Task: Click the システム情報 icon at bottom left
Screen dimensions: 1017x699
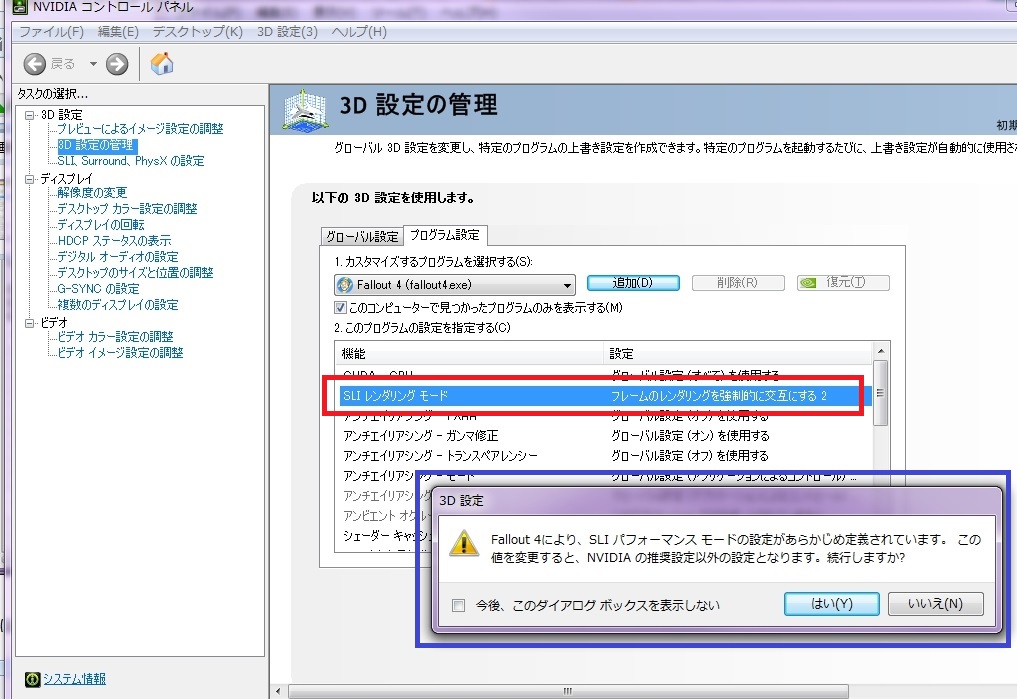Action: click(x=32, y=680)
